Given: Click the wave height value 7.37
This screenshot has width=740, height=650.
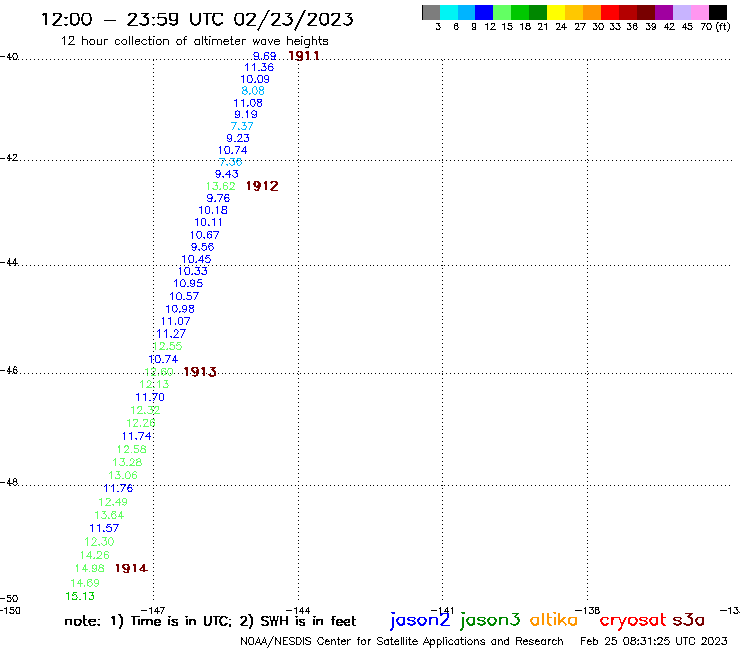Looking at the screenshot, I should [242, 127].
